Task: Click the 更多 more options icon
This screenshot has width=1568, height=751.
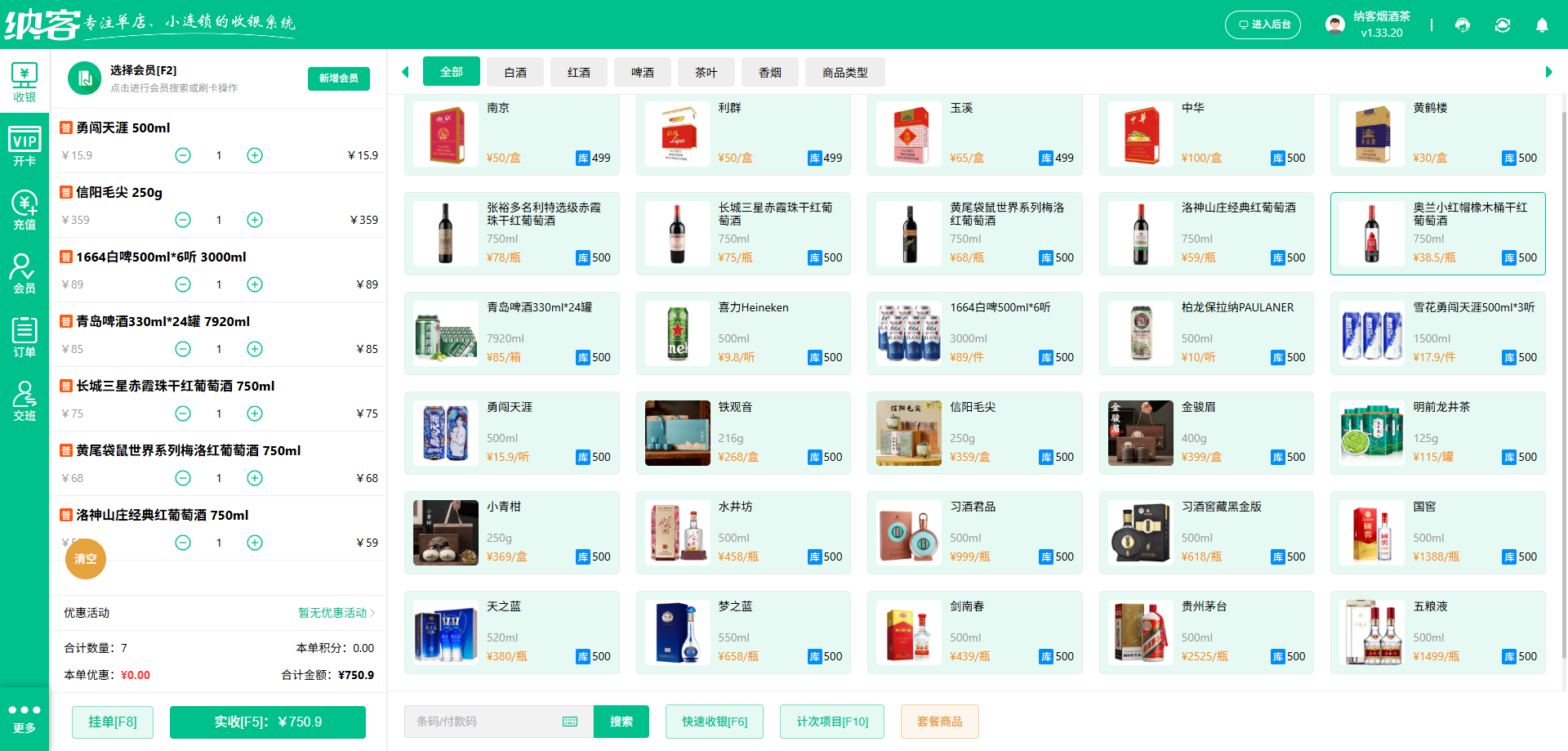Action: click(24, 717)
